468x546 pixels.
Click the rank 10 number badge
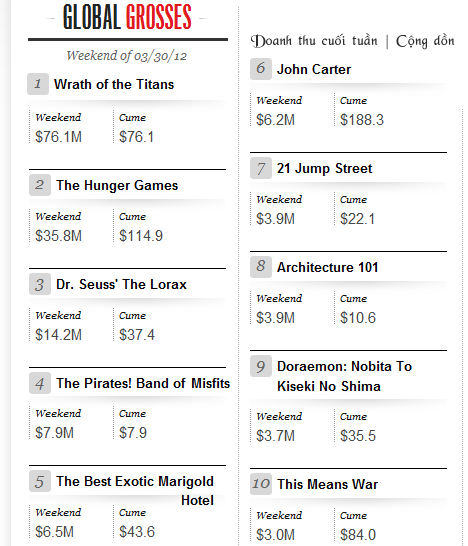(261, 484)
